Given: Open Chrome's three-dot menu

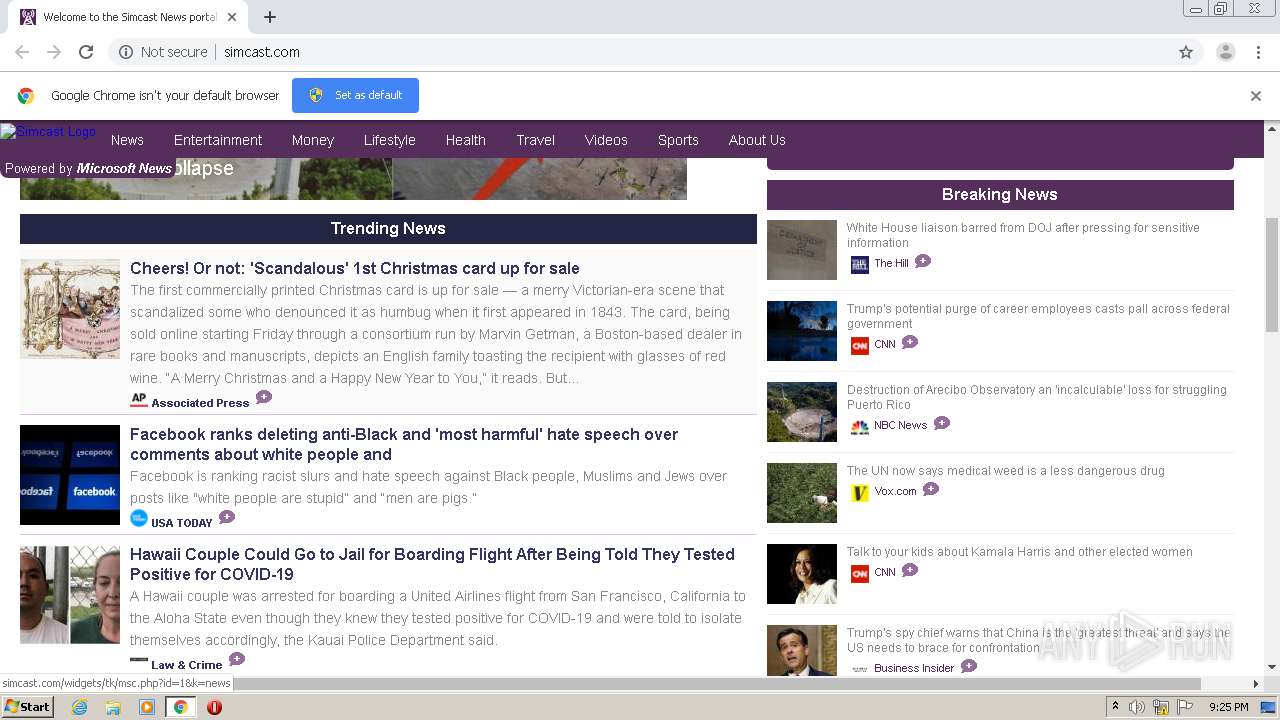Looking at the screenshot, I should [1258, 52].
